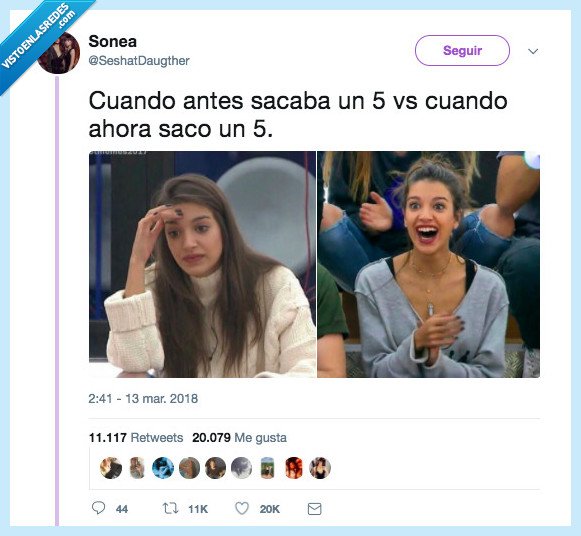Image resolution: width=581 pixels, height=536 pixels.
Task: Click the 44 replies count
Action: coord(122,509)
